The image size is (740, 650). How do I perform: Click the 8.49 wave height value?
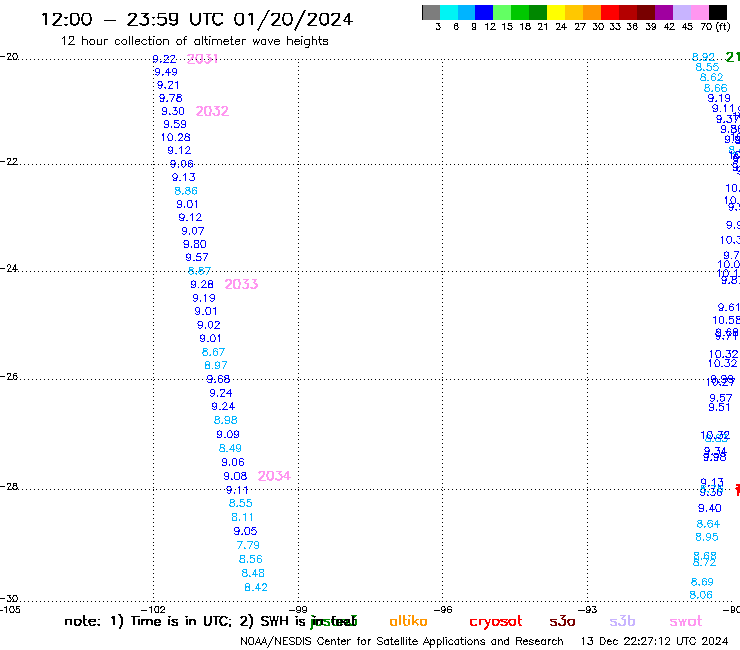pyautogui.click(x=230, y=448)
